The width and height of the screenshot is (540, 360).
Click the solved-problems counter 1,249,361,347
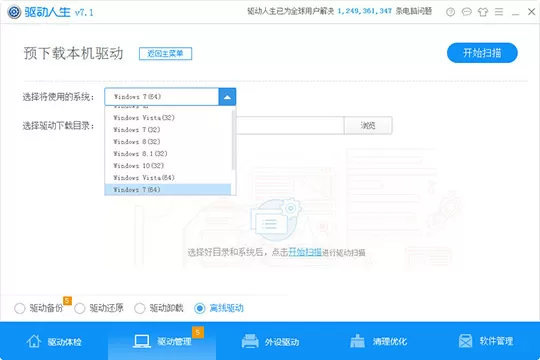tap(364, 11)
